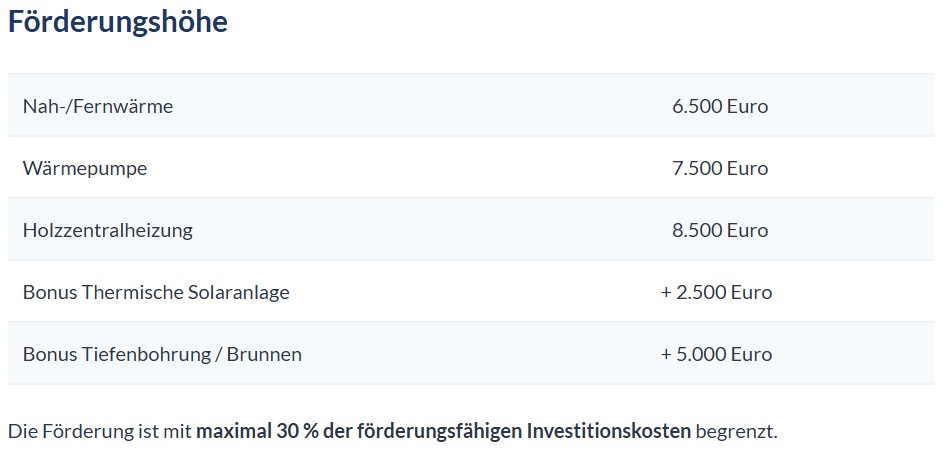Select the Nah-/Fernwärme row label
The width and height of the screenshot is (948, 457).
pos(97,106)
